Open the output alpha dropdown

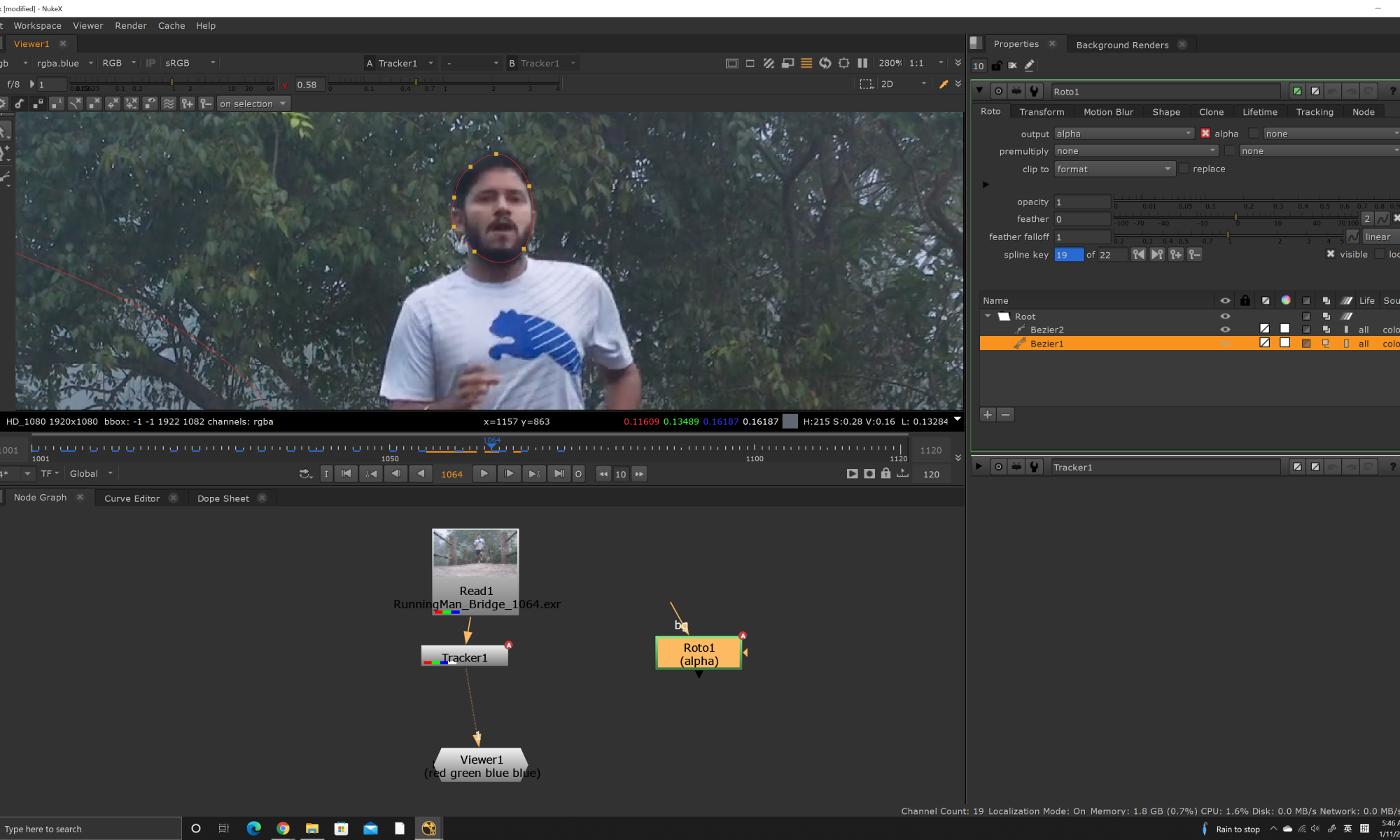click(1123, 134)
